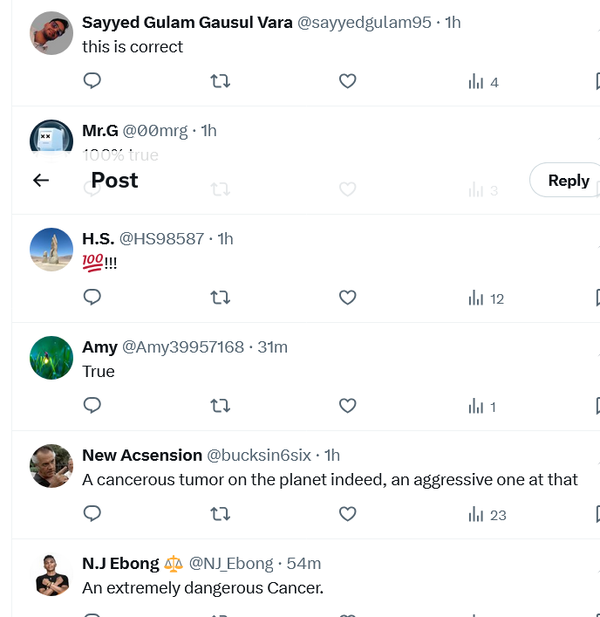Viewport: 600px width, 617px height.
Task: Like the "this is correct" post
Action: click(x=347, y=81)
